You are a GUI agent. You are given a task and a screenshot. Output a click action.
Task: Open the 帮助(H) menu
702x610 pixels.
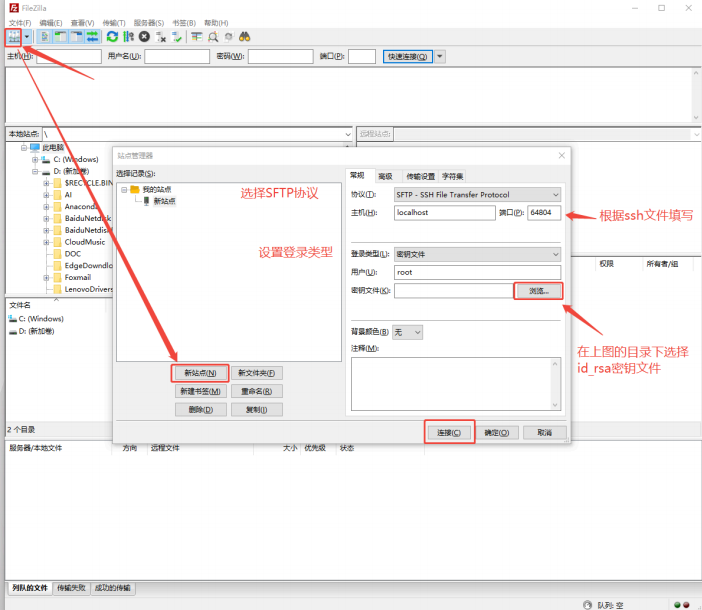click(216, 23)
